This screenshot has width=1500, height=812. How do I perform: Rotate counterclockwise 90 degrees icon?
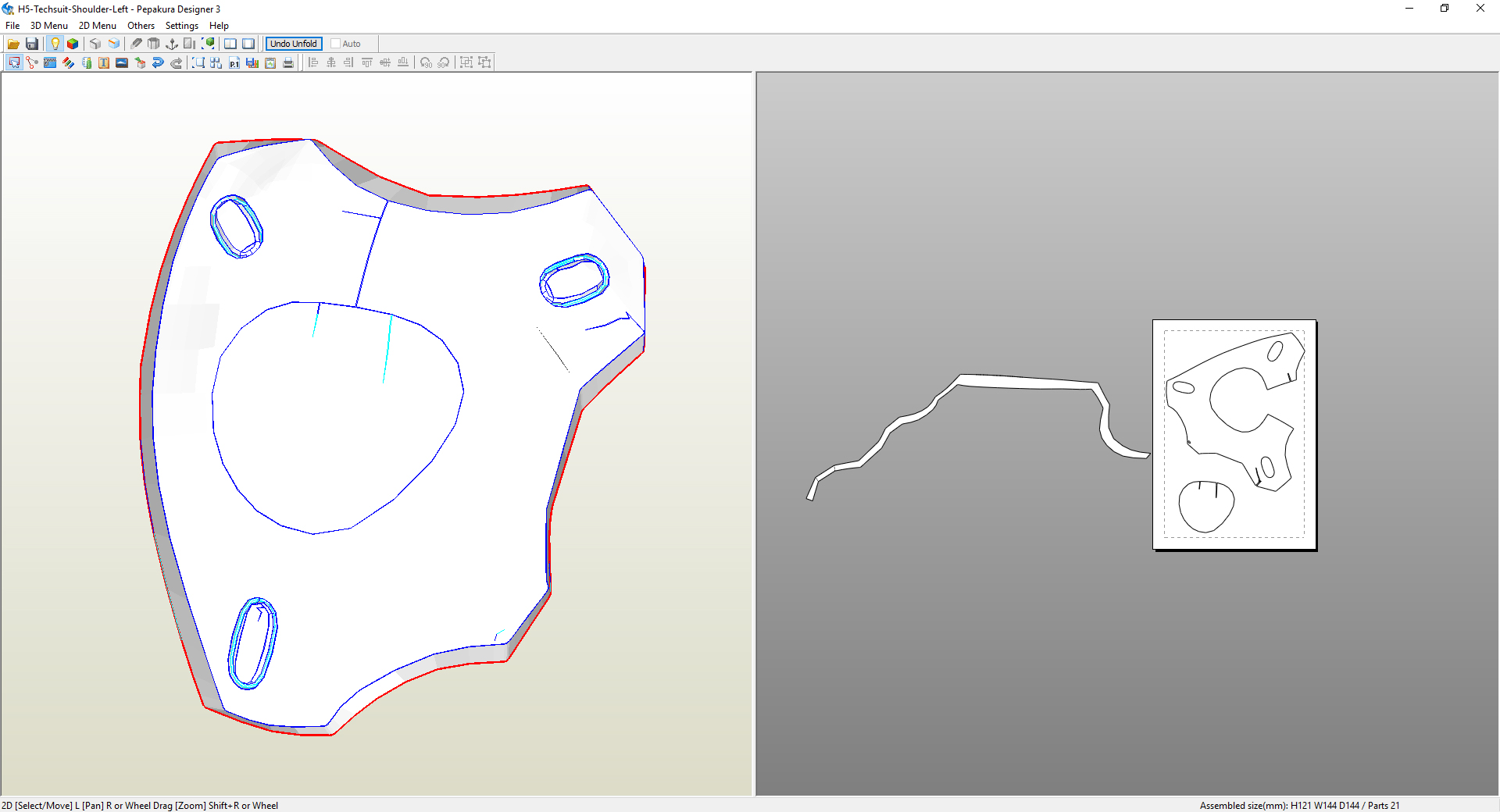point(426,62)
